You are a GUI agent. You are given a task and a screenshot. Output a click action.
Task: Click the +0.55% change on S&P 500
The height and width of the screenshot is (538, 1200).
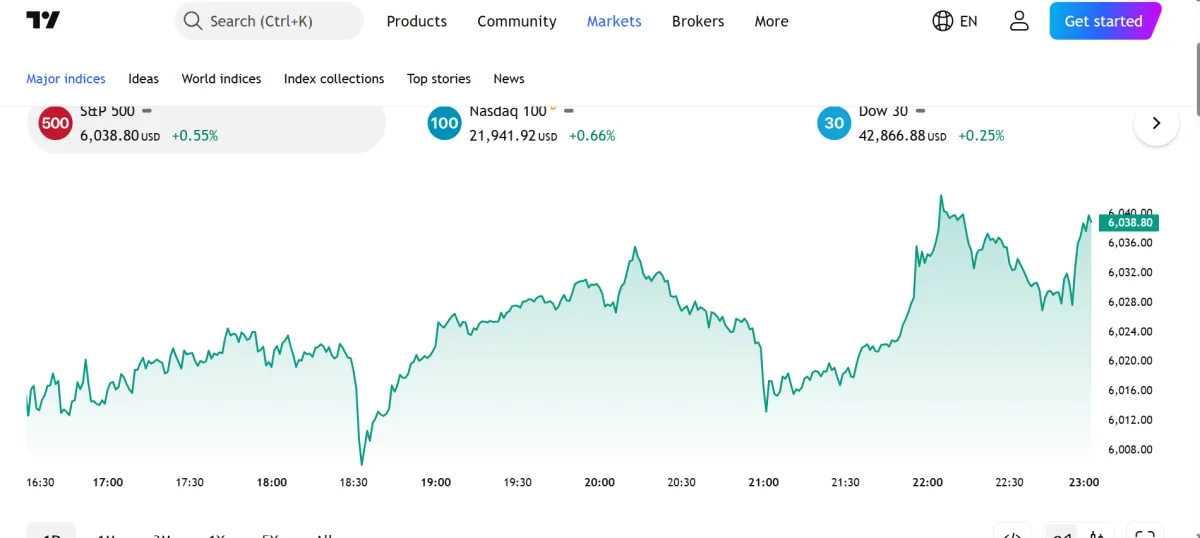pyautogui.click(x=194, y=135)
